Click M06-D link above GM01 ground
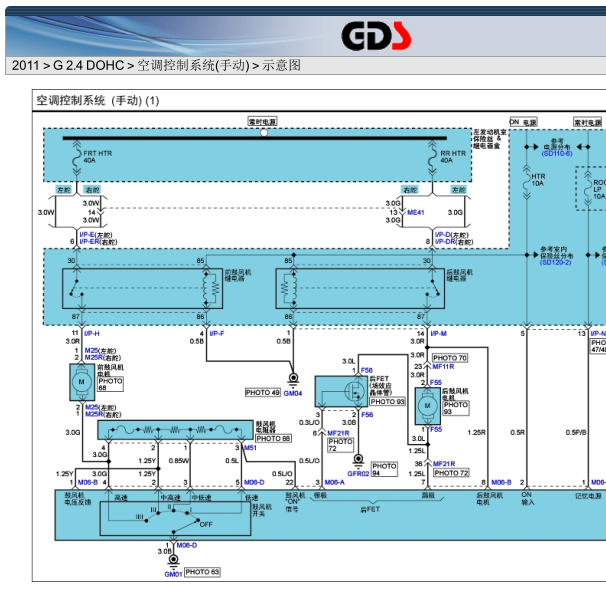606x596 pixels. [x=187, y=545]
